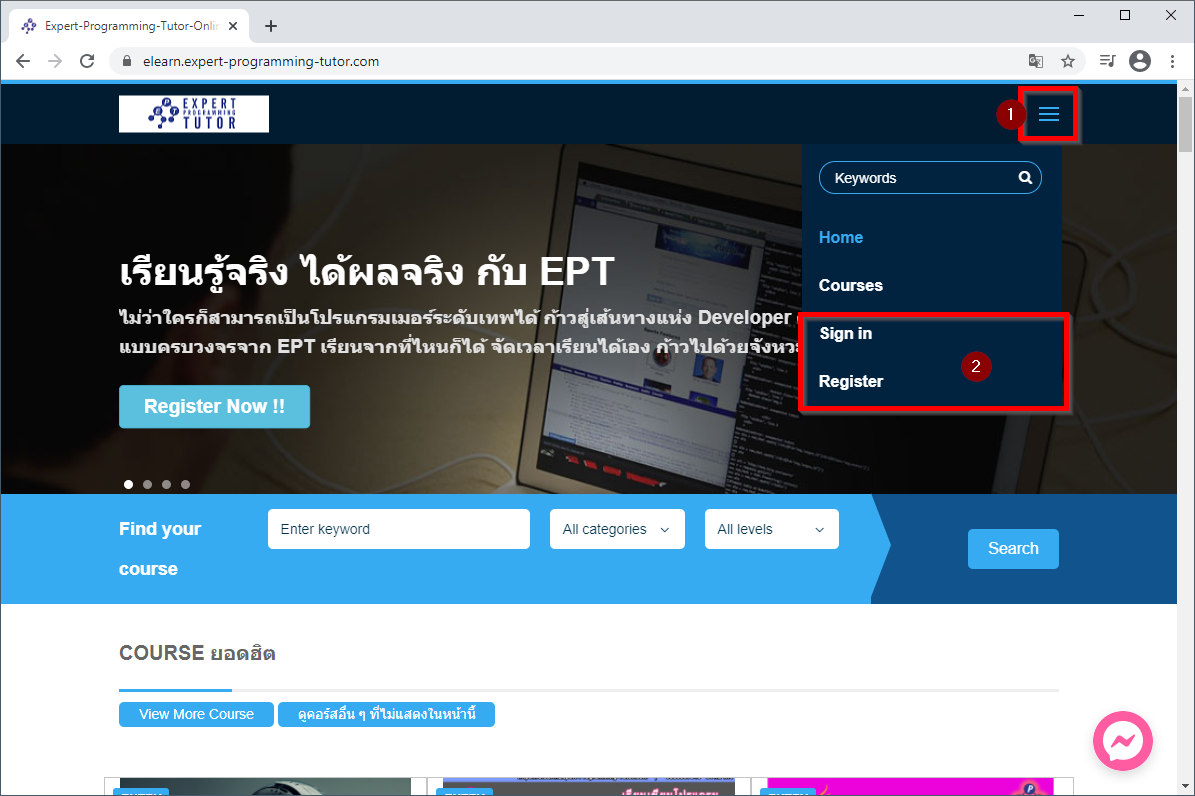This screenshot has width=1195, height=796.
Task: Open the Chrome profile avatar
Action: click(x=1139, y=61)
